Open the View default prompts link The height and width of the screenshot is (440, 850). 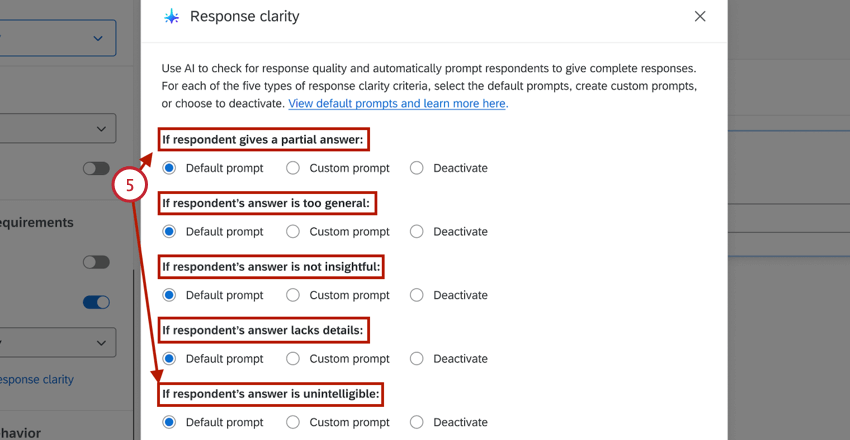pos(397,104)
